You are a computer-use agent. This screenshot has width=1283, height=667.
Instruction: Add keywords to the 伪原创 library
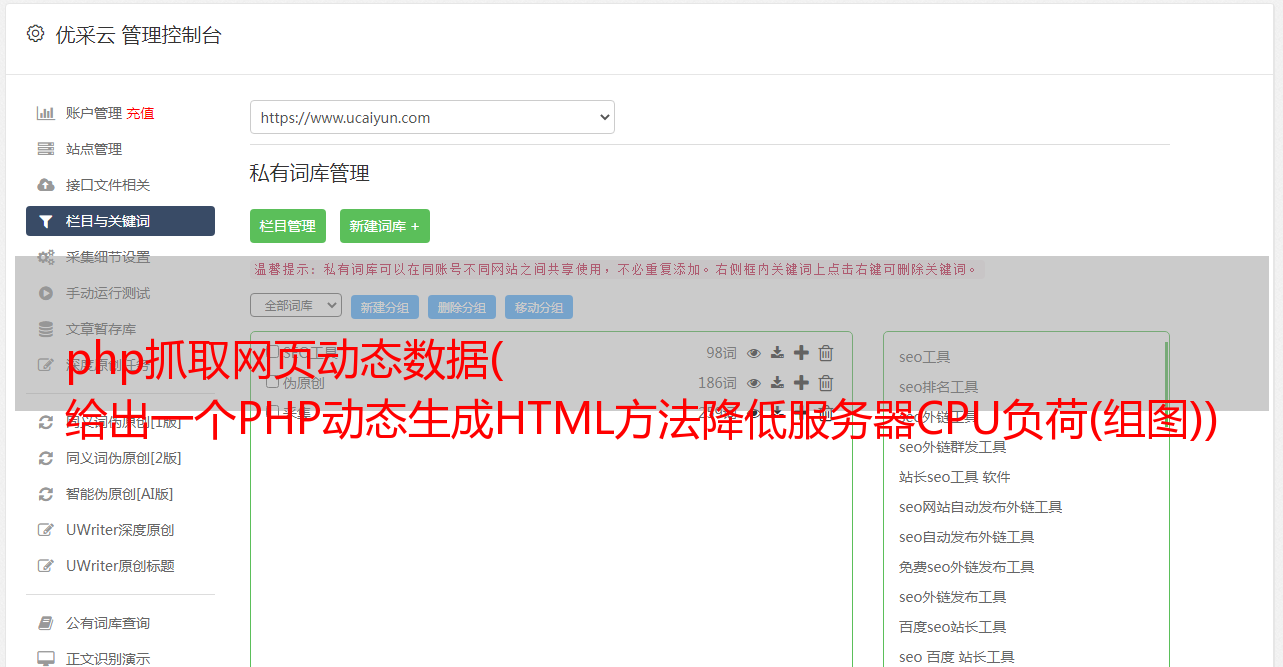801,383
